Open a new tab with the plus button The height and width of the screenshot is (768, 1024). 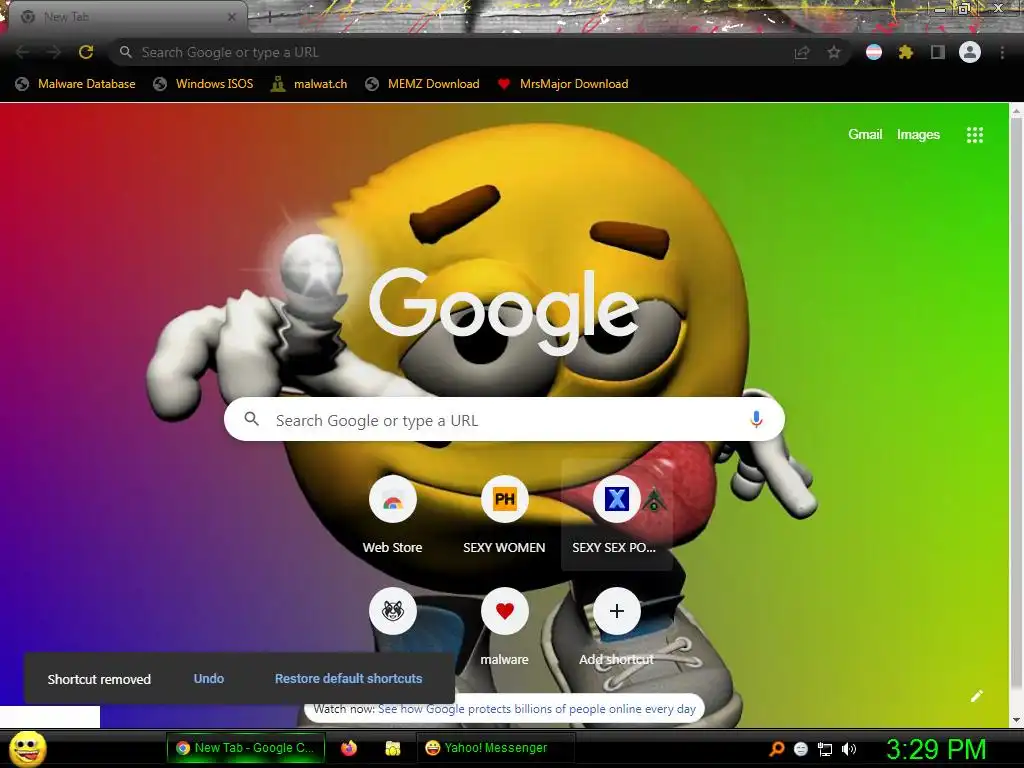pyautogui.click(x=269, y=17)
